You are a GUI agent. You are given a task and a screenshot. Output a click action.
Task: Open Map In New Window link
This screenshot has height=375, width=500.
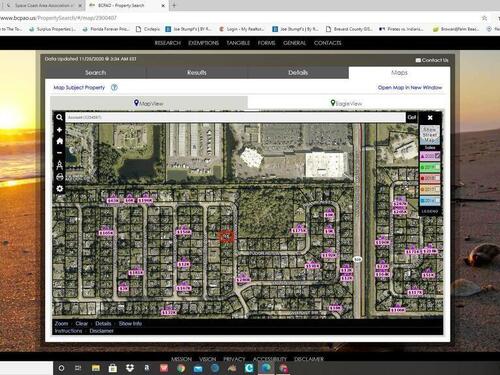(x=410, y=87)
